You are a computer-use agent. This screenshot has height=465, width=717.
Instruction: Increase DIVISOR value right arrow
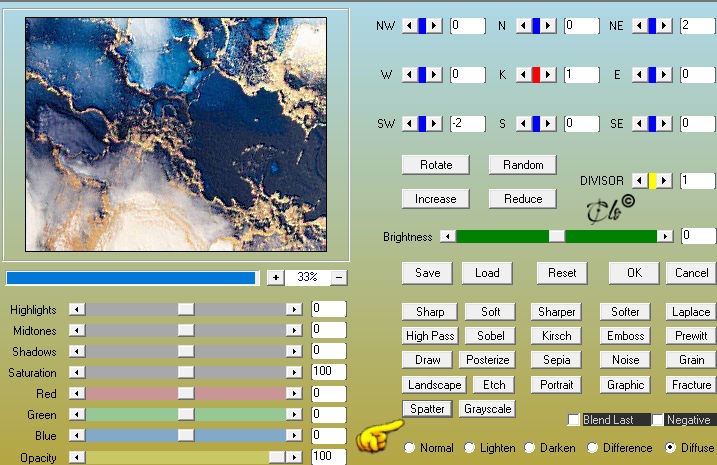point(664,181)
